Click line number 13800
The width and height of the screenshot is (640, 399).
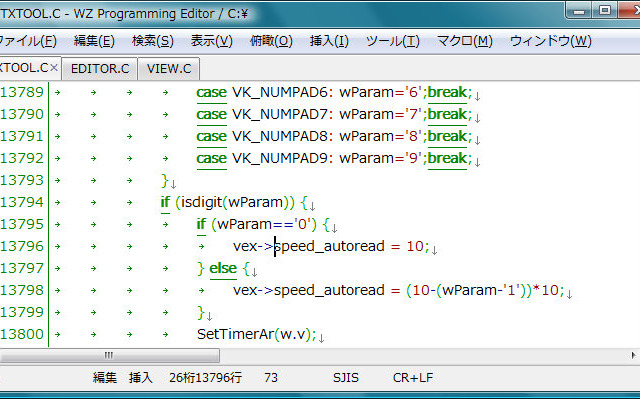[22, 335]
